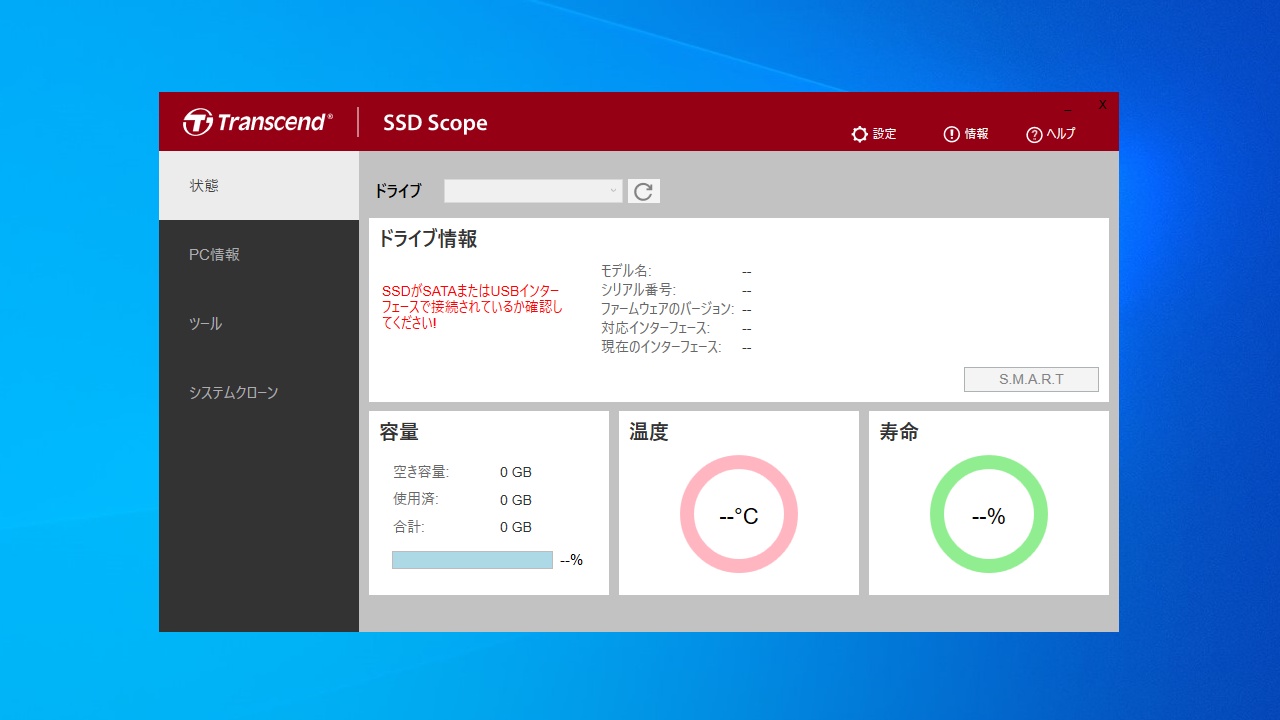Click 現在のインターフェース: label
1280x720 pixels.
(661, 347)
